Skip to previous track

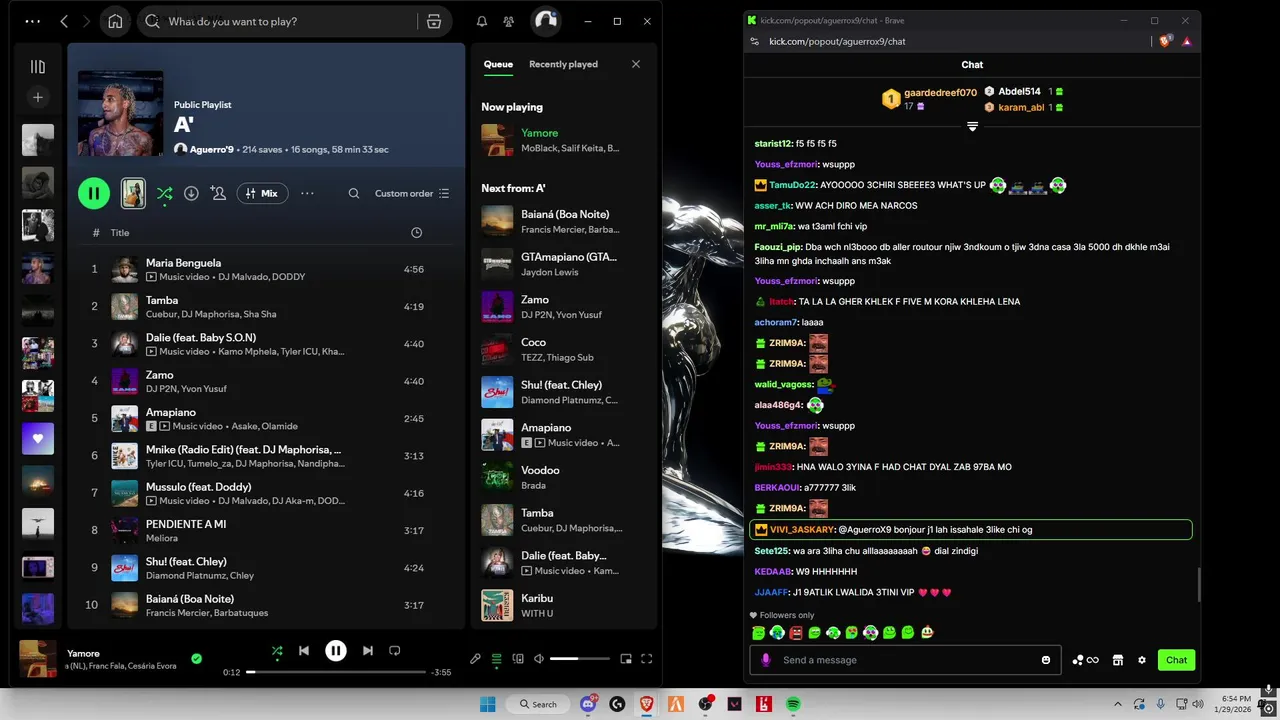pos(304,651)
